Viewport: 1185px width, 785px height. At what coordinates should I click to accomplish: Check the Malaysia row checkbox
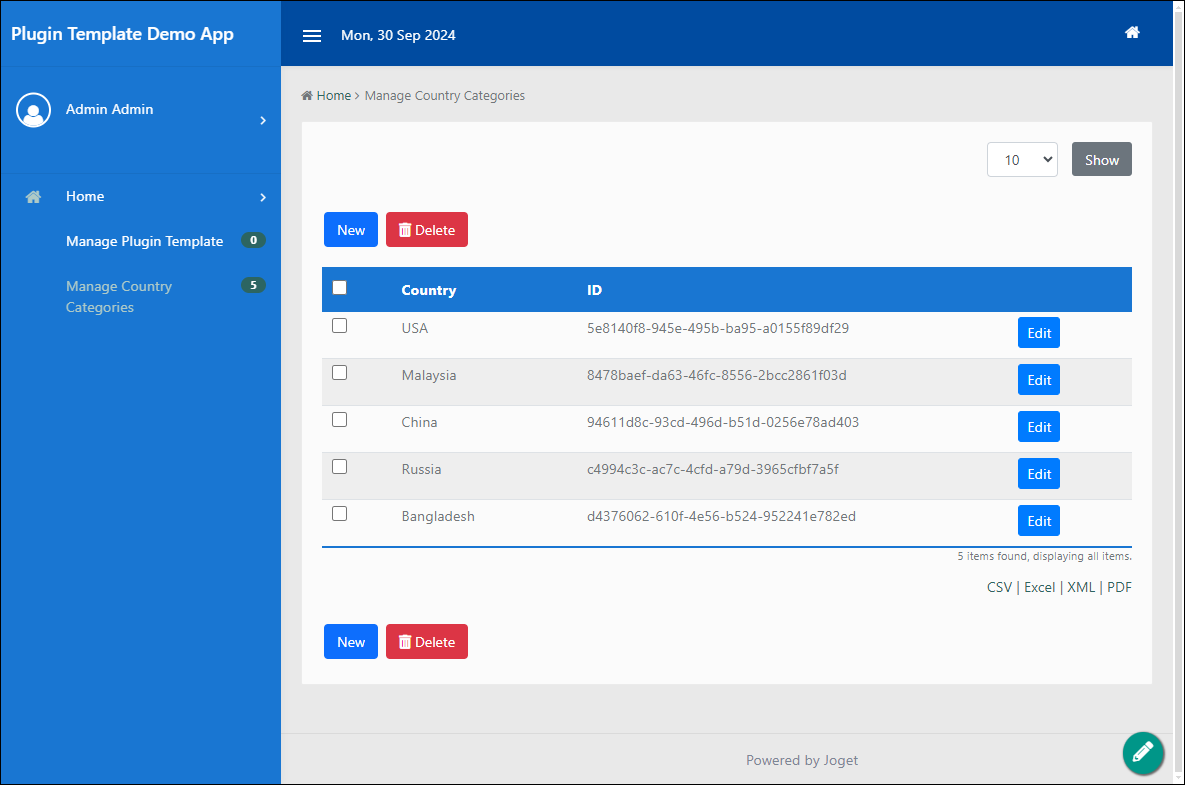coord(339,372)
